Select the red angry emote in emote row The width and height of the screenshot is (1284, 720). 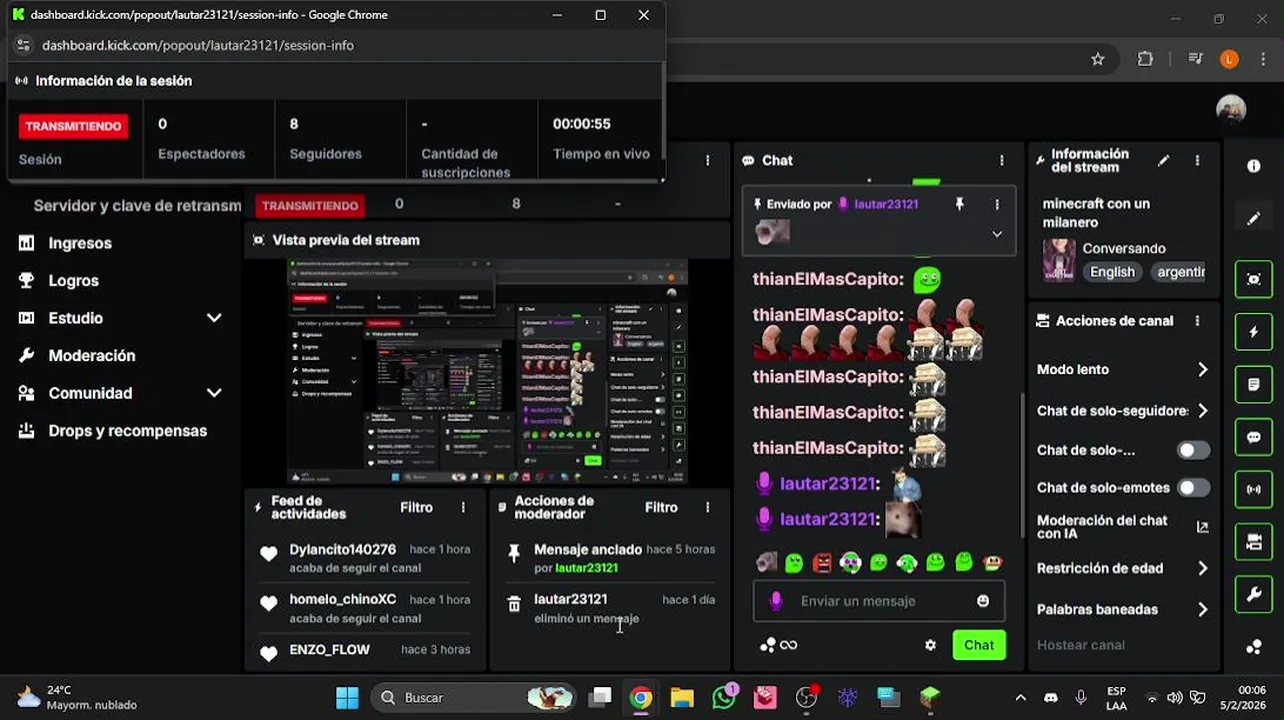pyautogui.click(x=822, y=563)
